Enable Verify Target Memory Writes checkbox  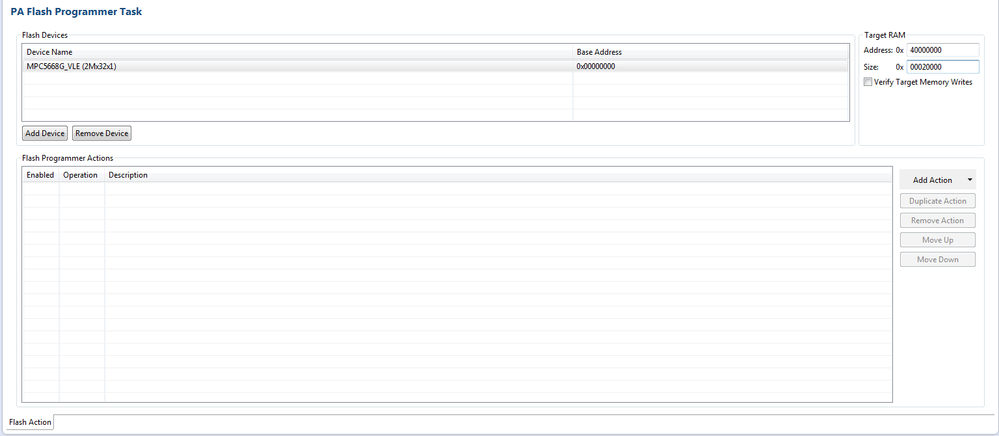click(x=867, y=82)
